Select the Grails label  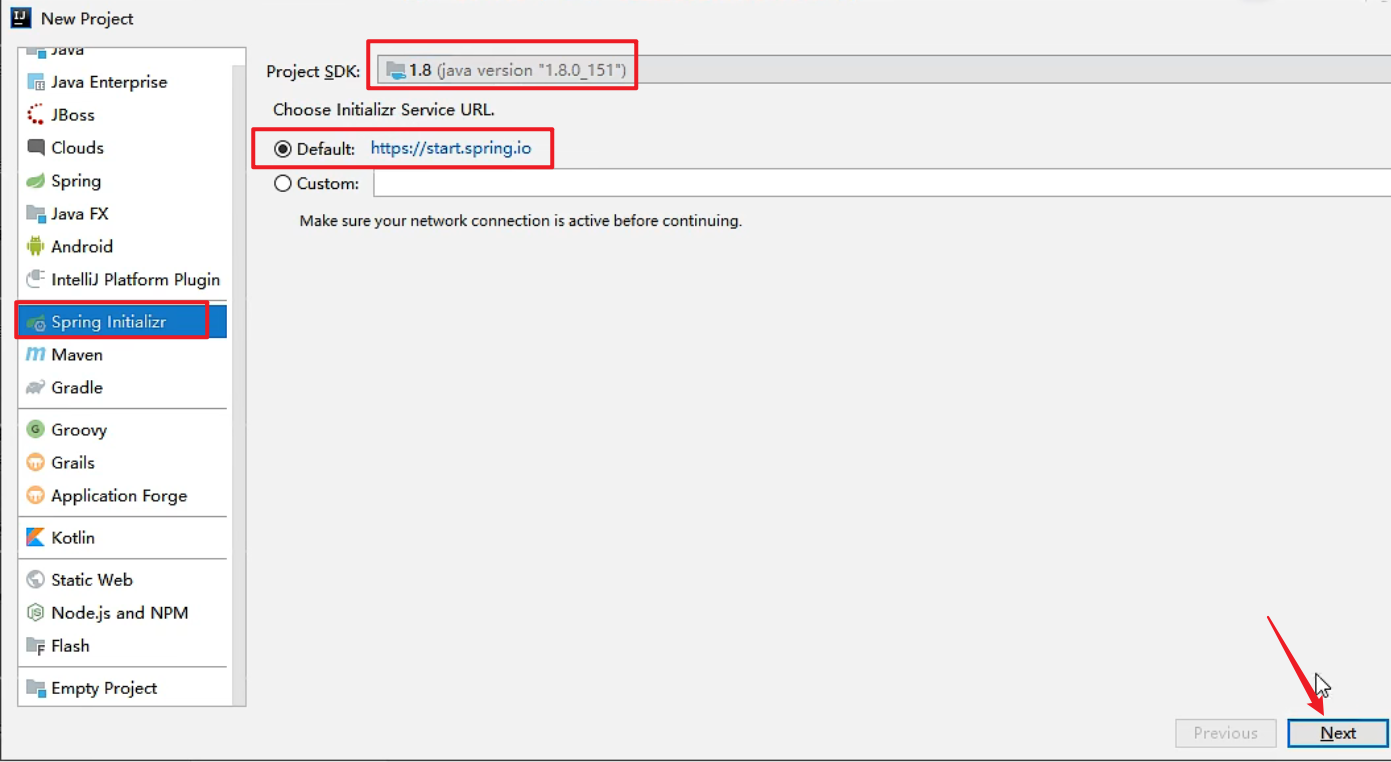coord(73,463)
